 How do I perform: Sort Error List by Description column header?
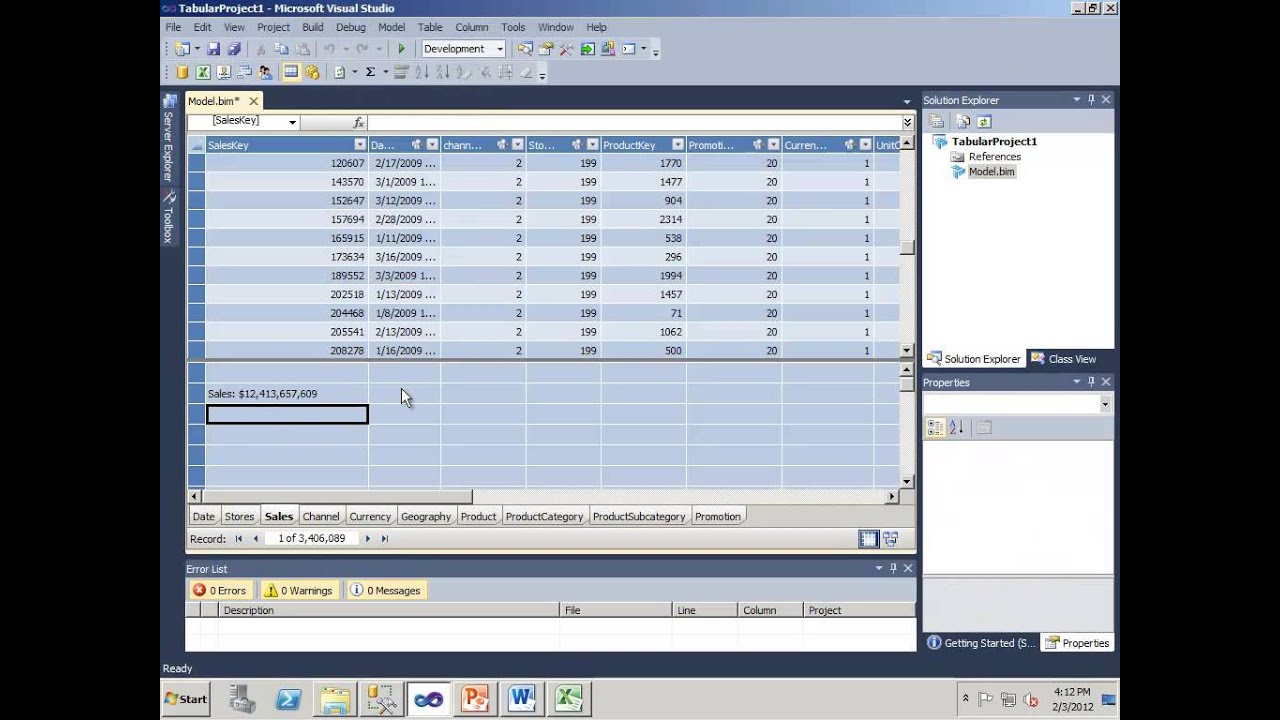tap(389, 610)
